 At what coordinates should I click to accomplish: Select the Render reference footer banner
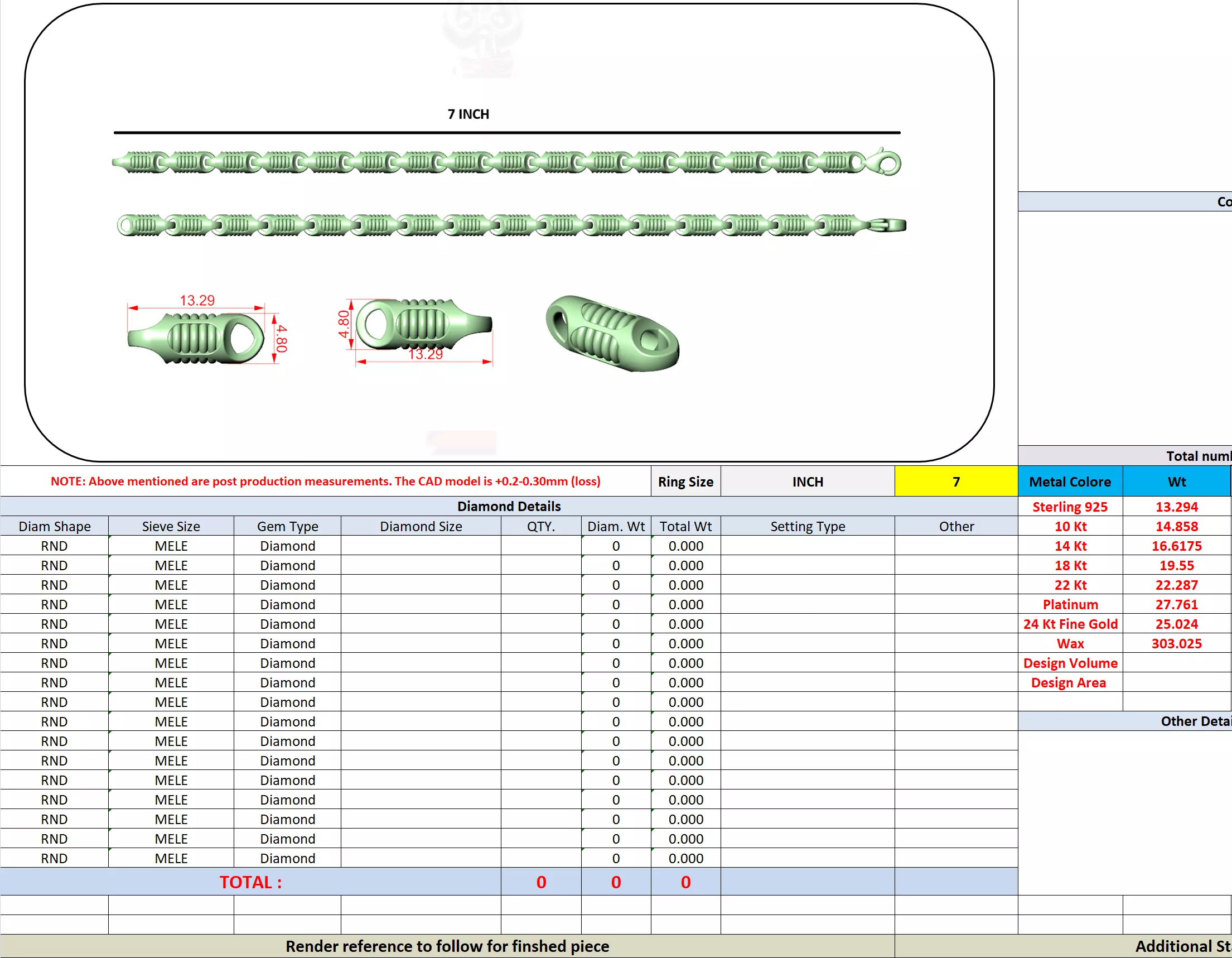coord(447,946)
